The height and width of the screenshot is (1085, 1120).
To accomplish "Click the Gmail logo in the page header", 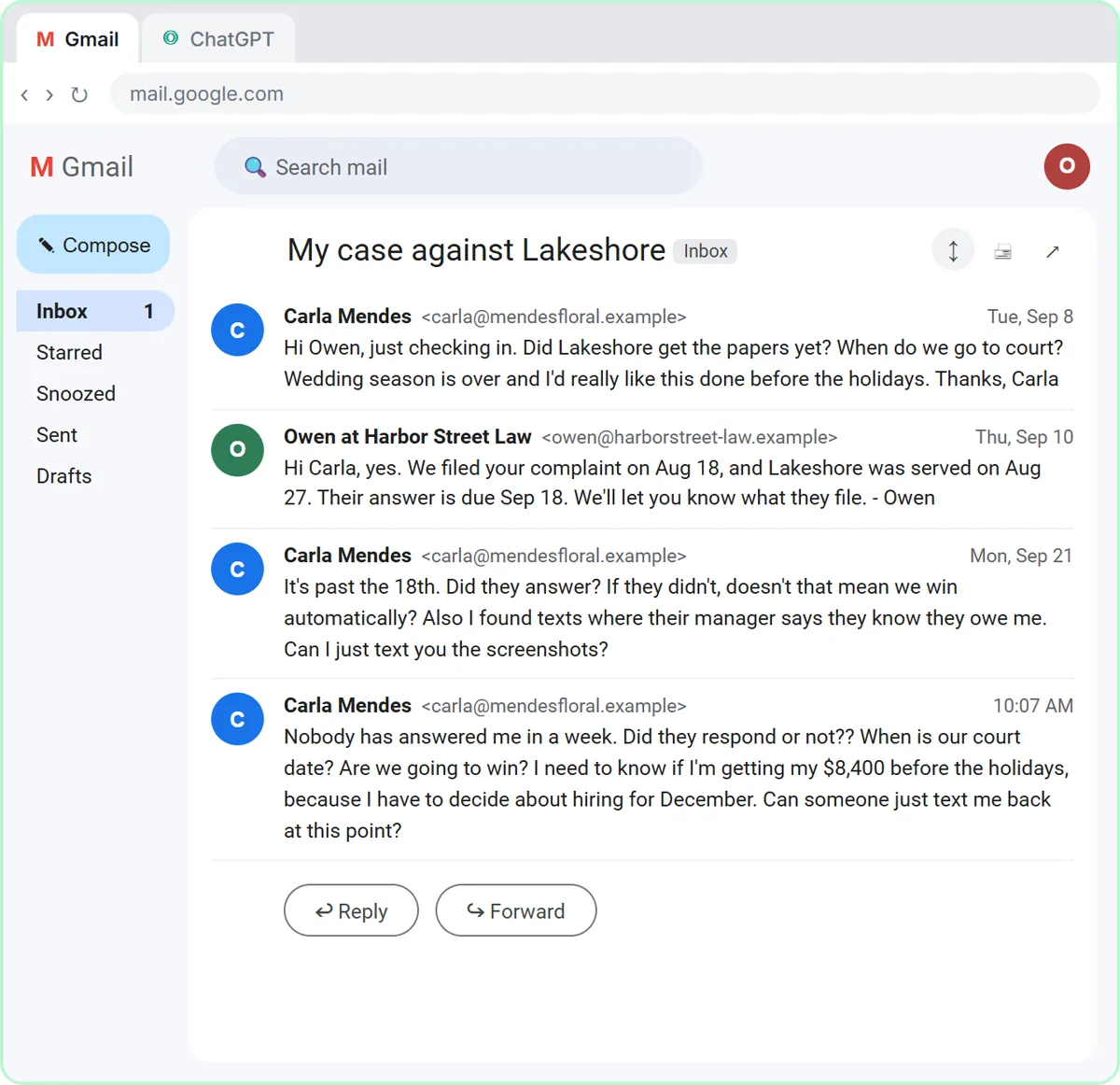I will (82, 167).
